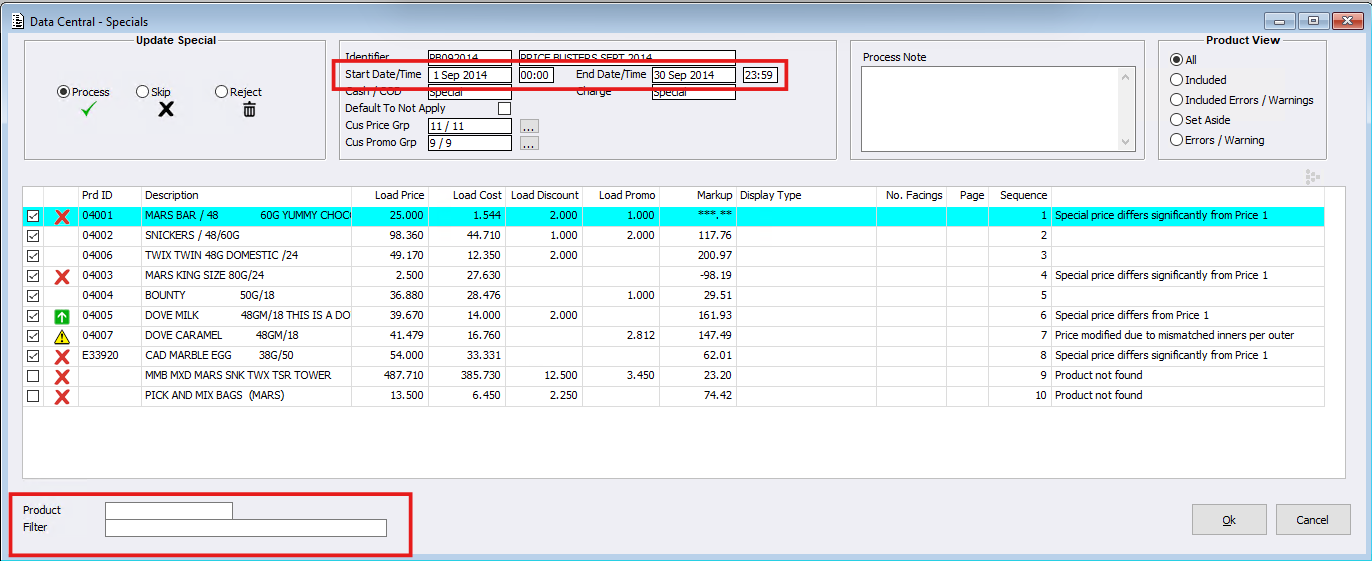Sort by the Load Price column header
Screen dimensions: 1372x561
point(390,196)
